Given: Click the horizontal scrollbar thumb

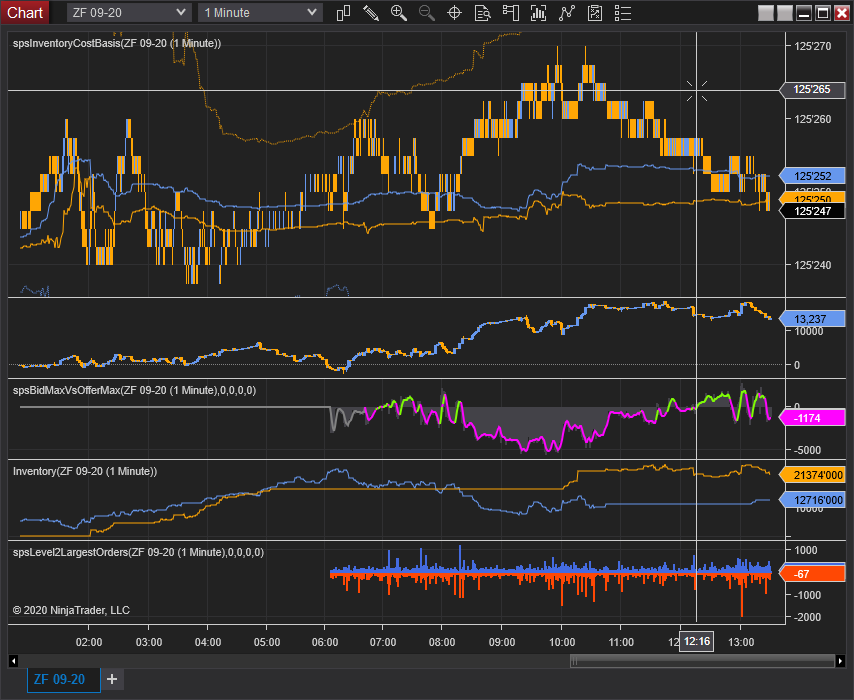Looking at the screenshot, I should click(702, 661).
